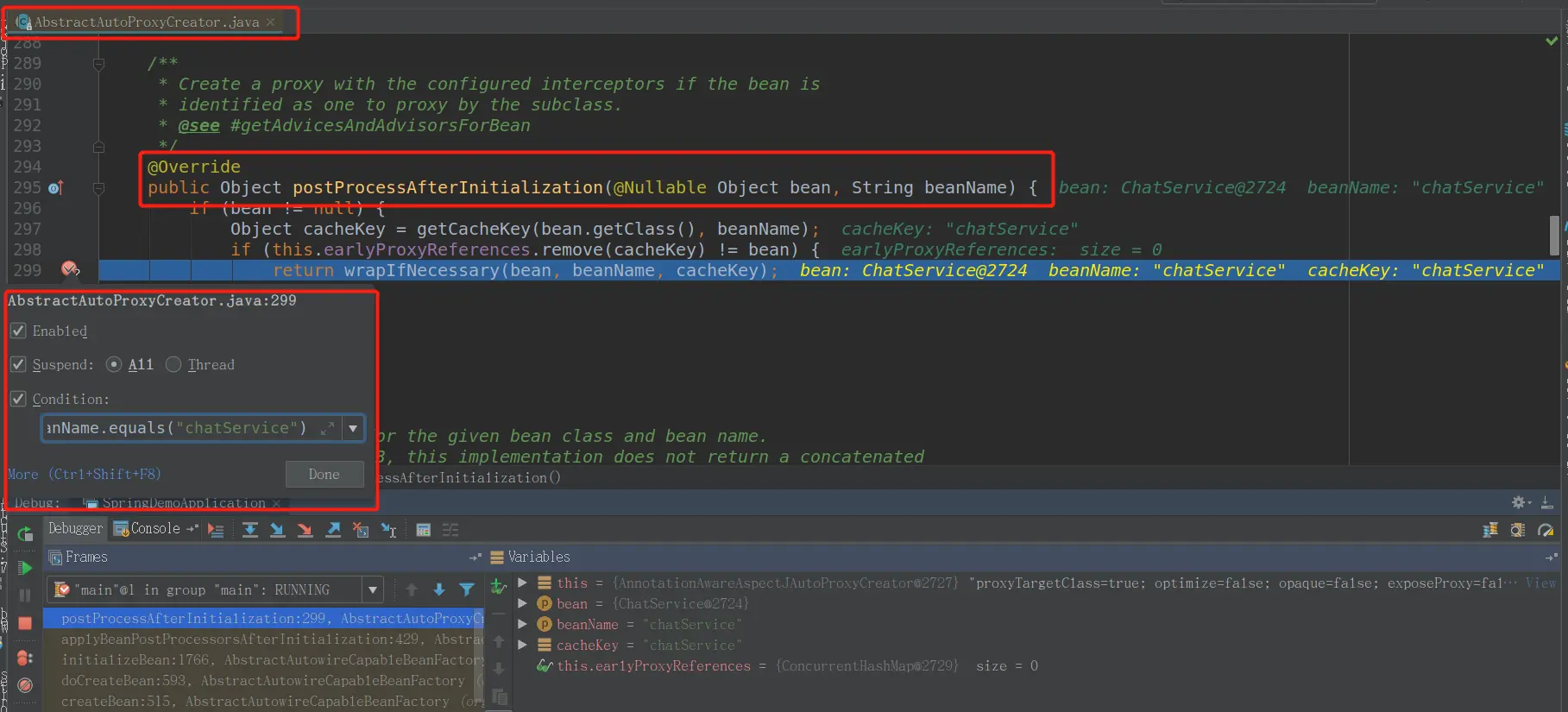Stop the debug session with the red square

[25, 622]
